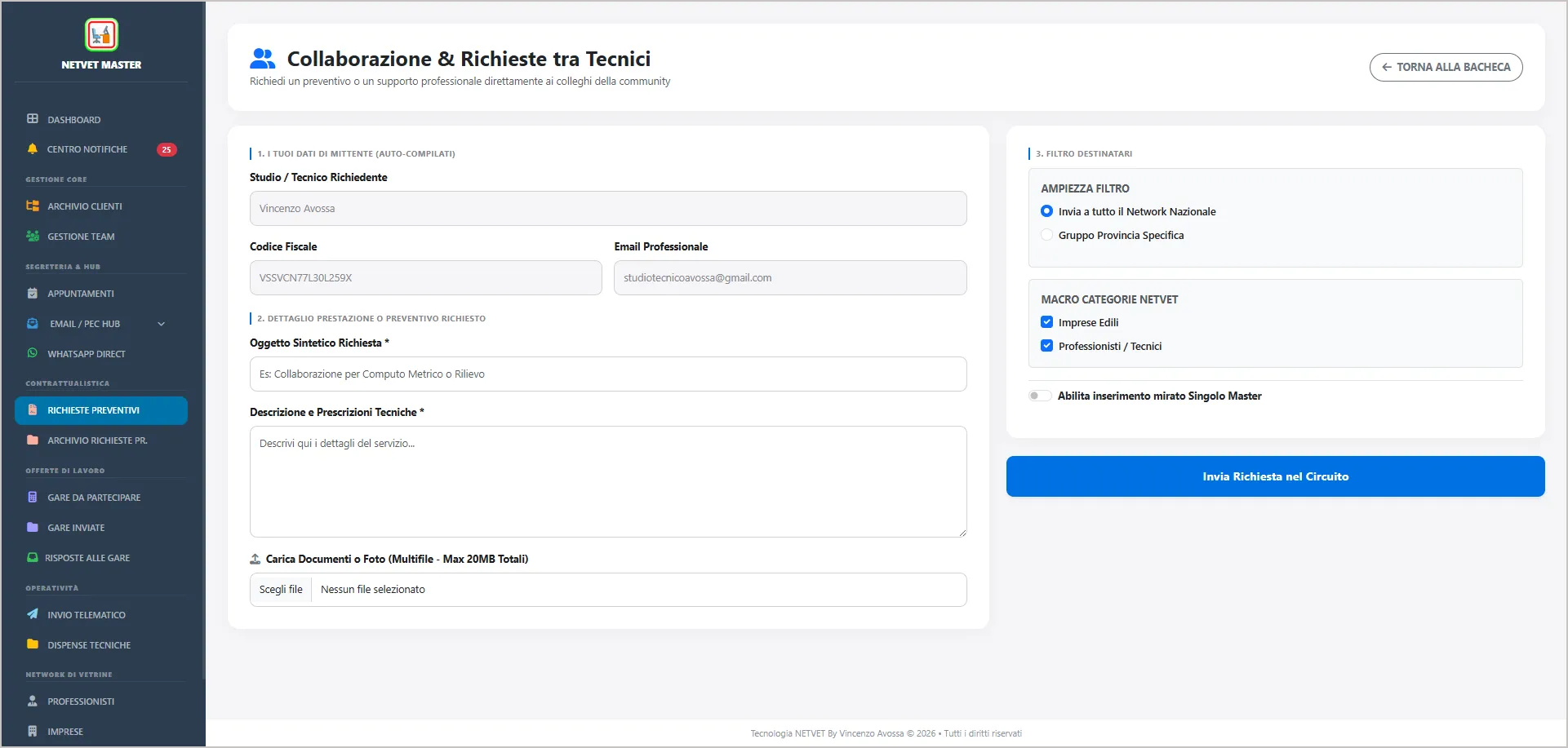Click the Invio Telematico paper plane icon

pos(33,614)
